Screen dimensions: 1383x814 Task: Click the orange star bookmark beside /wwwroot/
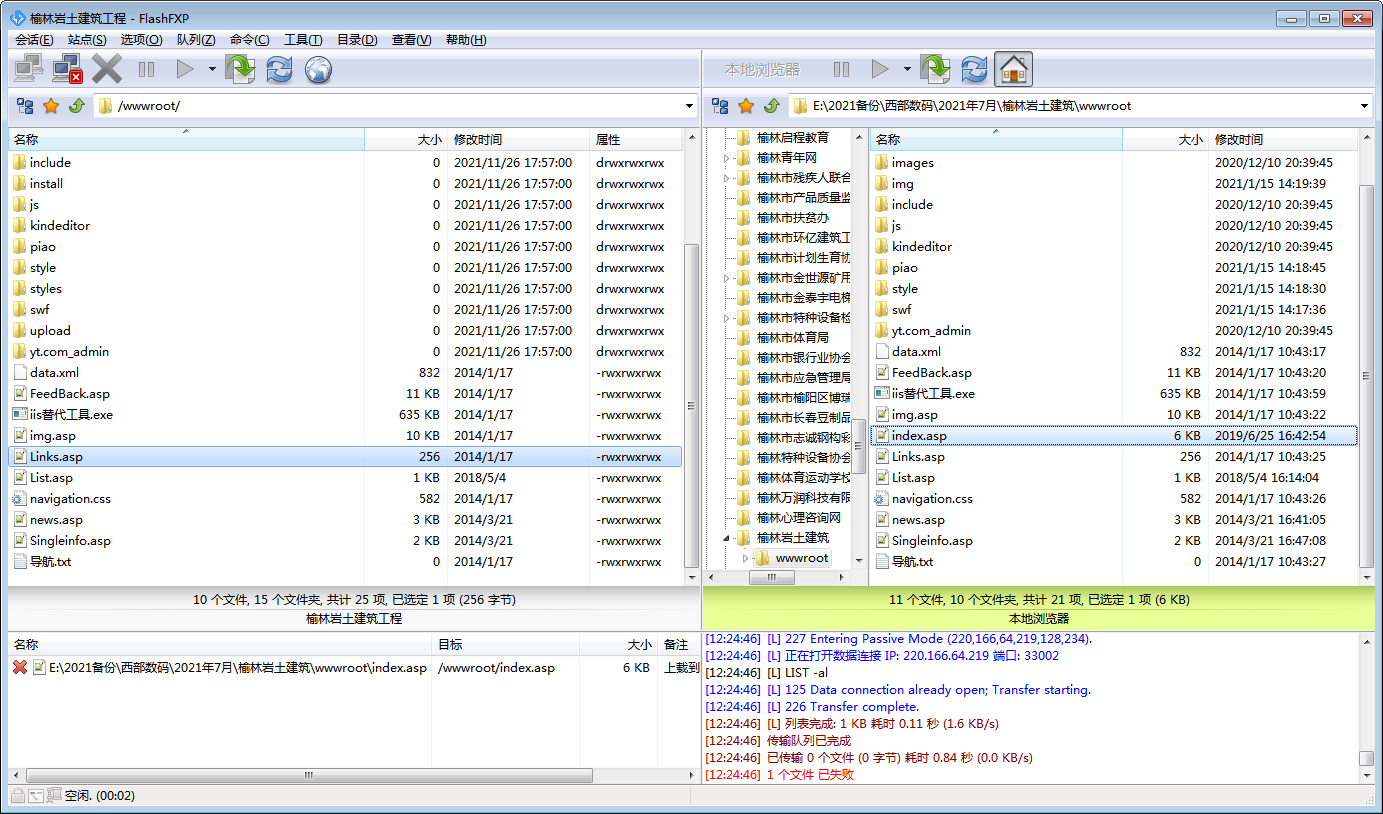[x=50, y=106]
